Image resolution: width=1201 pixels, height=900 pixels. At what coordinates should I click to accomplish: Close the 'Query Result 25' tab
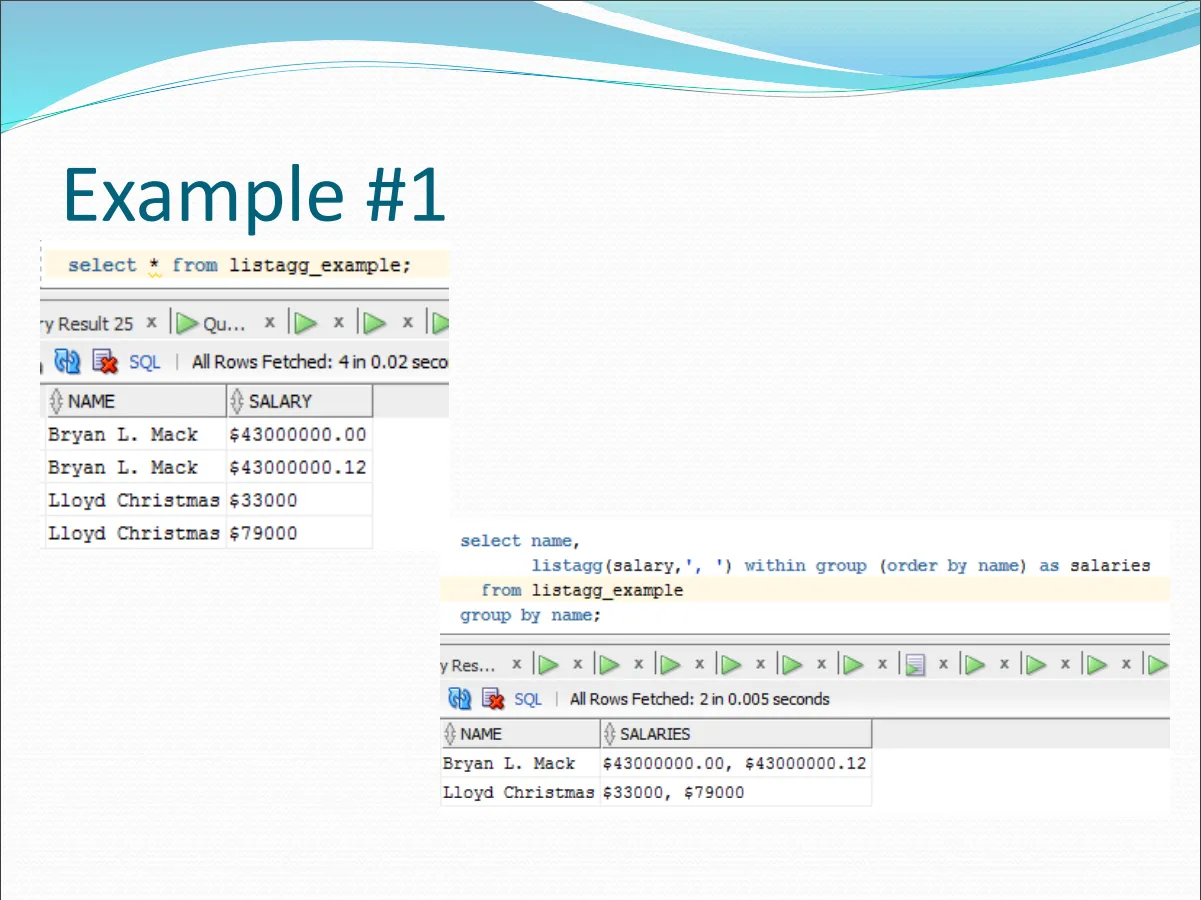tap(151, 322)
